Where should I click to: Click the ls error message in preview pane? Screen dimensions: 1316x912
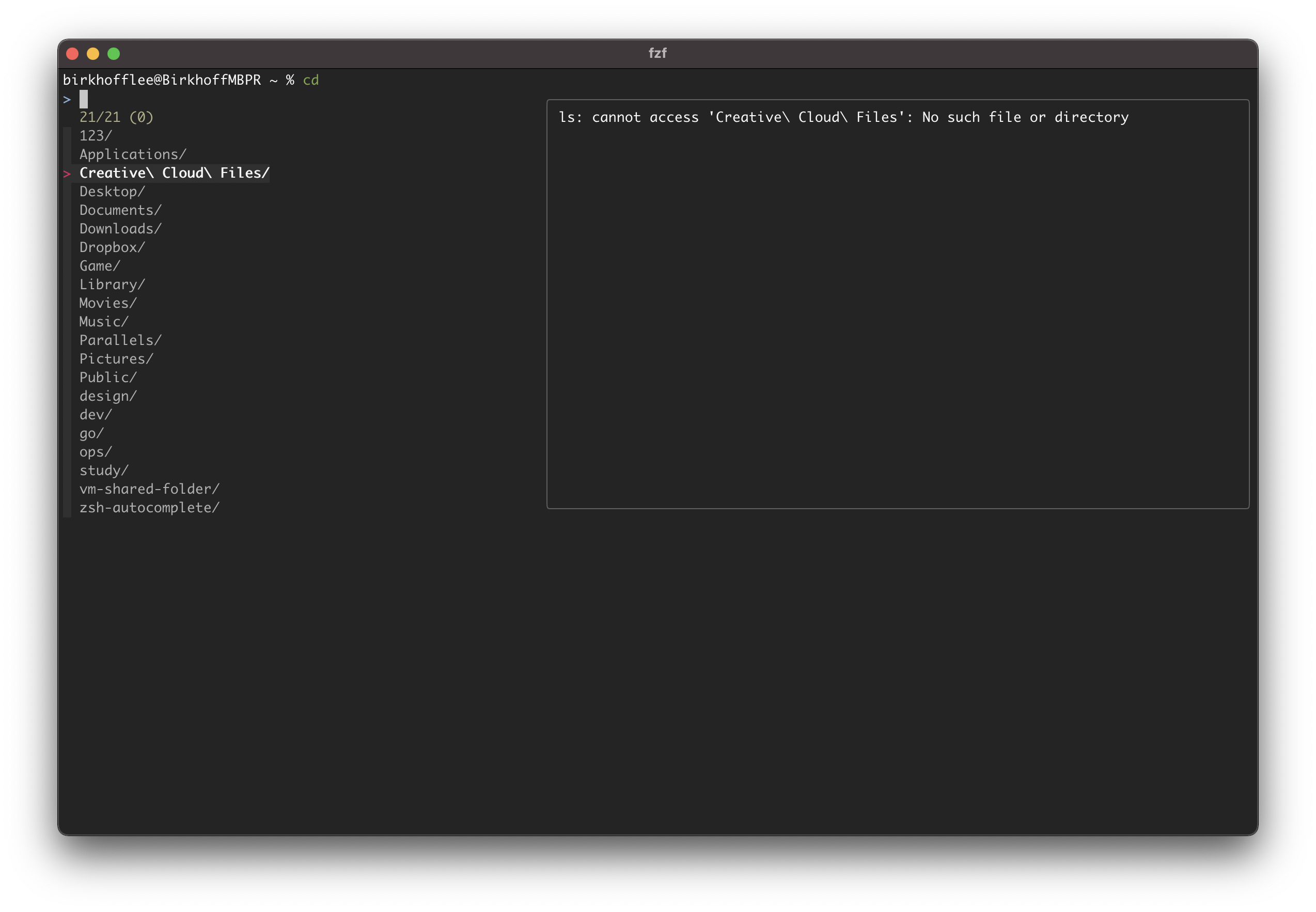[x=844, y=117]
